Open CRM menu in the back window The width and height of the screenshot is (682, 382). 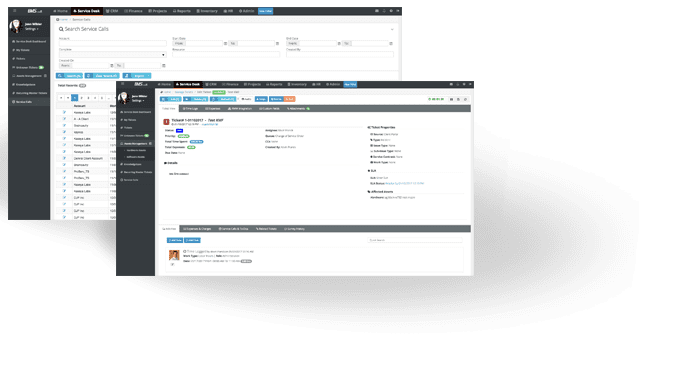pos(112,11)
